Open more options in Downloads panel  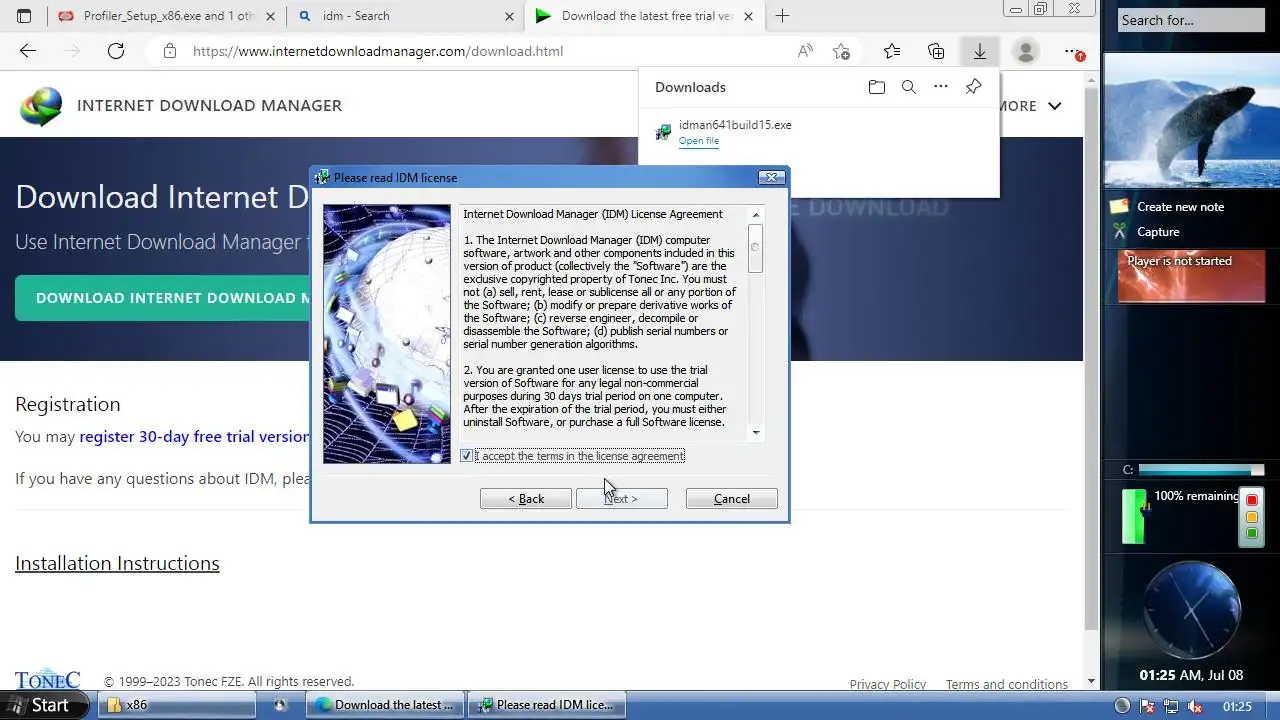click(941, 87)
